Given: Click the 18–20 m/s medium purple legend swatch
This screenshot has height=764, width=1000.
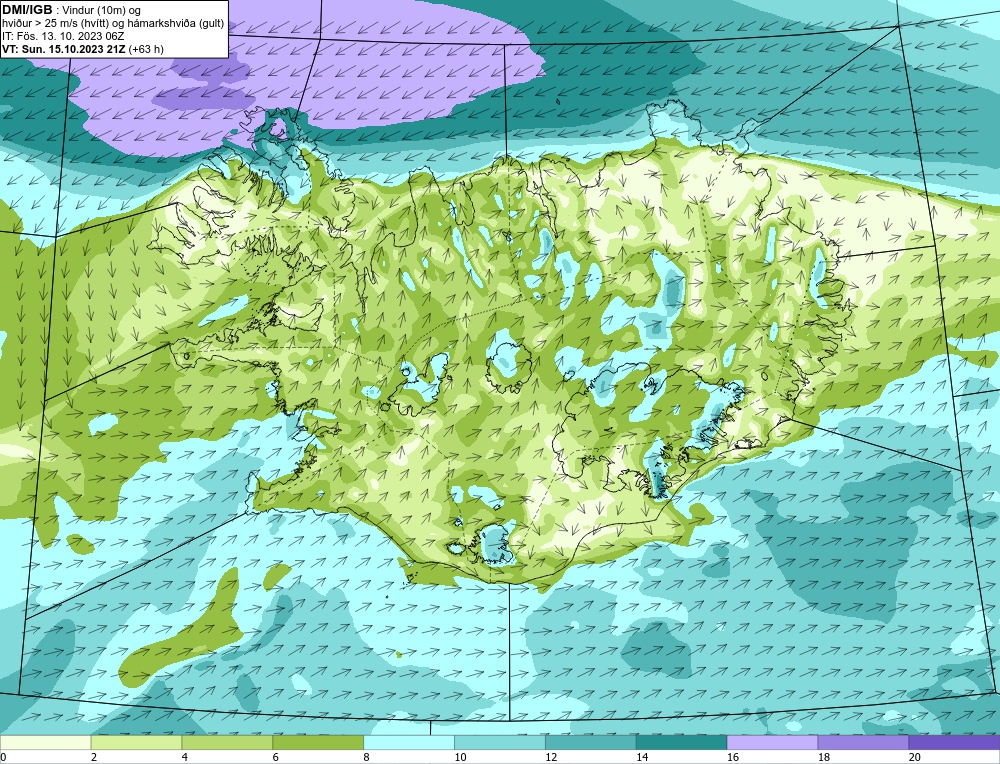Looking at the screenshot, I should [864, 742].
